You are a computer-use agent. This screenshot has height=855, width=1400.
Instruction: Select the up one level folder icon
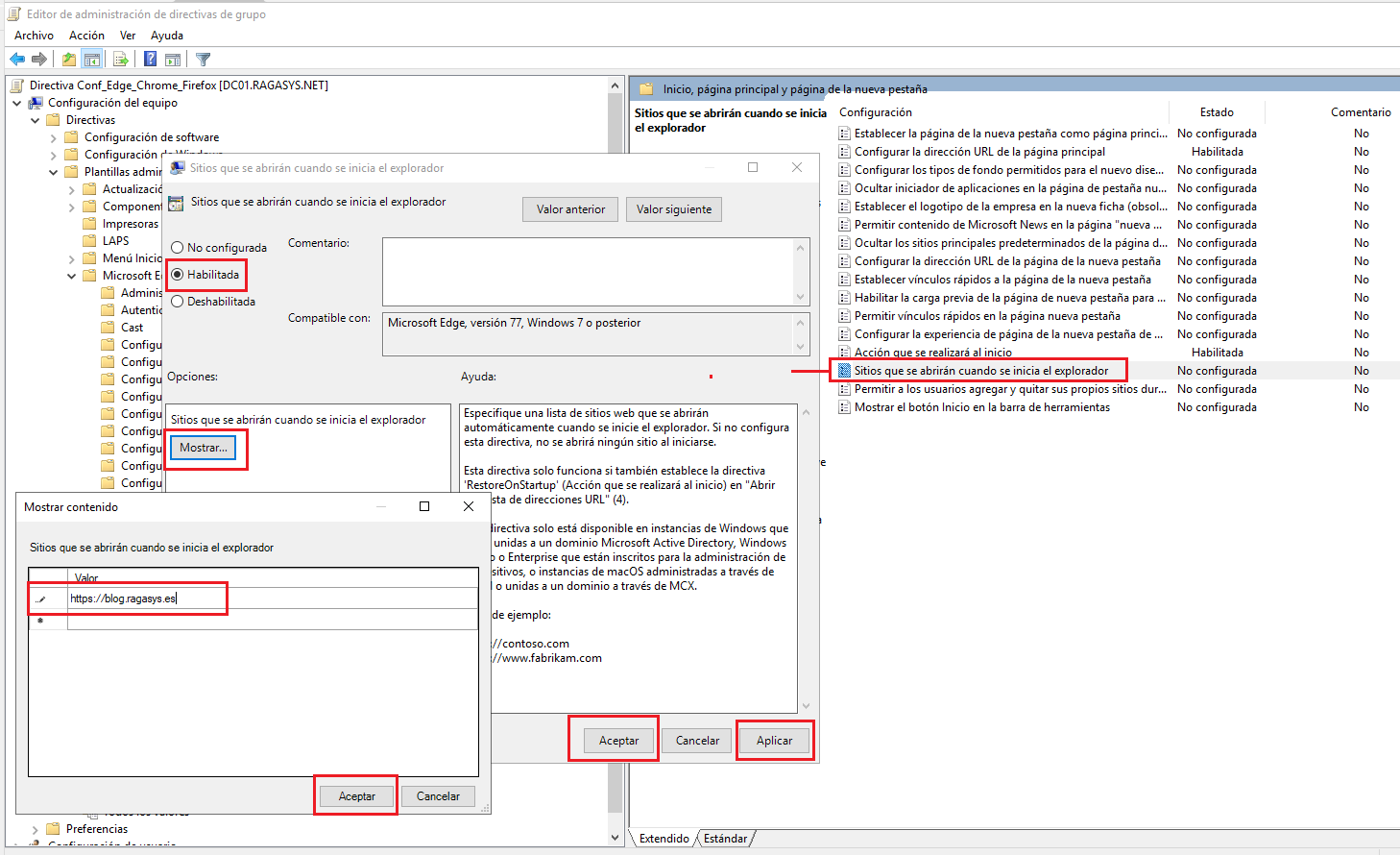67,58
